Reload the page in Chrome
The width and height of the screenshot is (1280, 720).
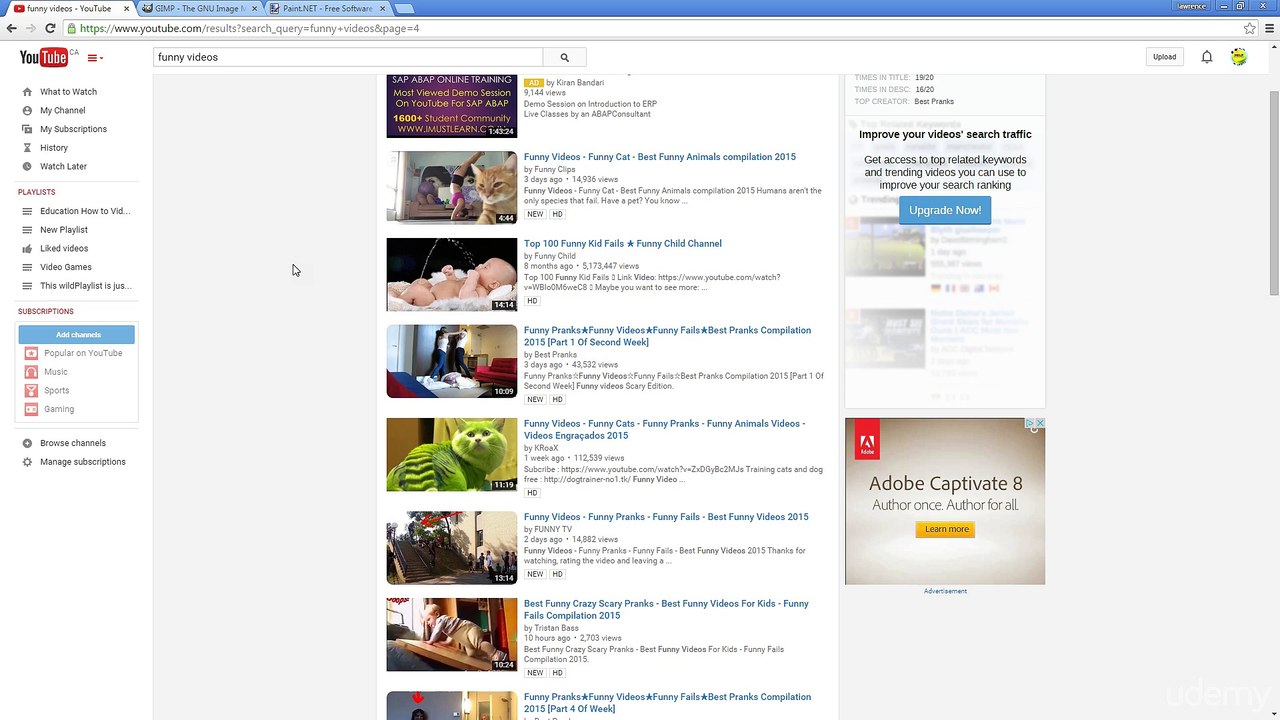click(50, 28)
